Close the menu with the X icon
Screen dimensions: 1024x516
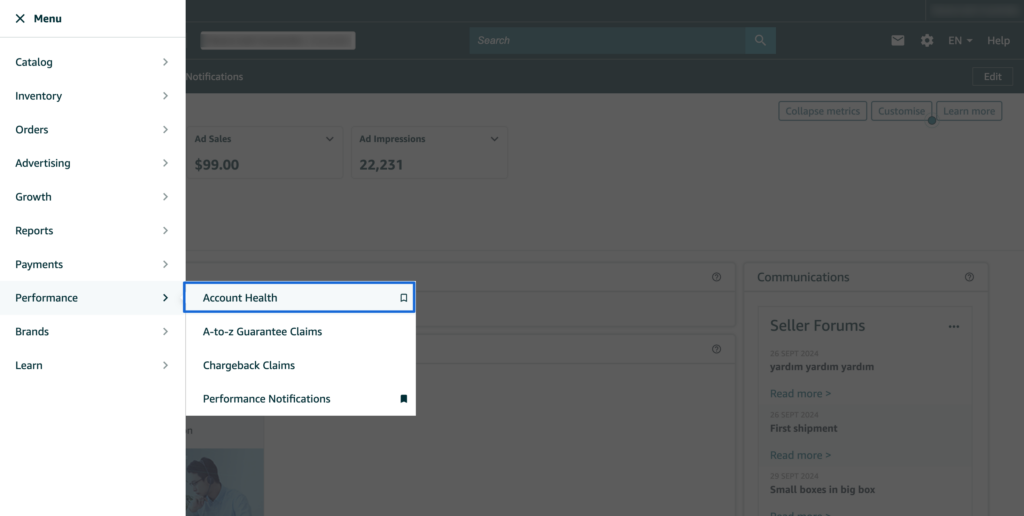20,18
